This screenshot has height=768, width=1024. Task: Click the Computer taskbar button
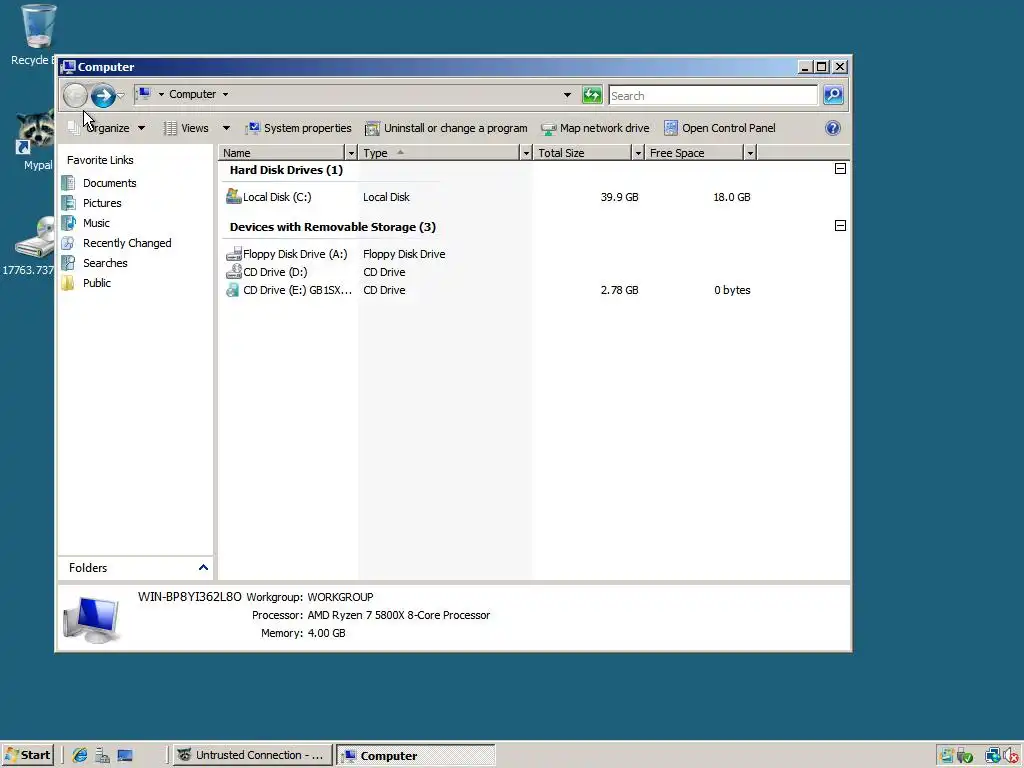point(415,755)
